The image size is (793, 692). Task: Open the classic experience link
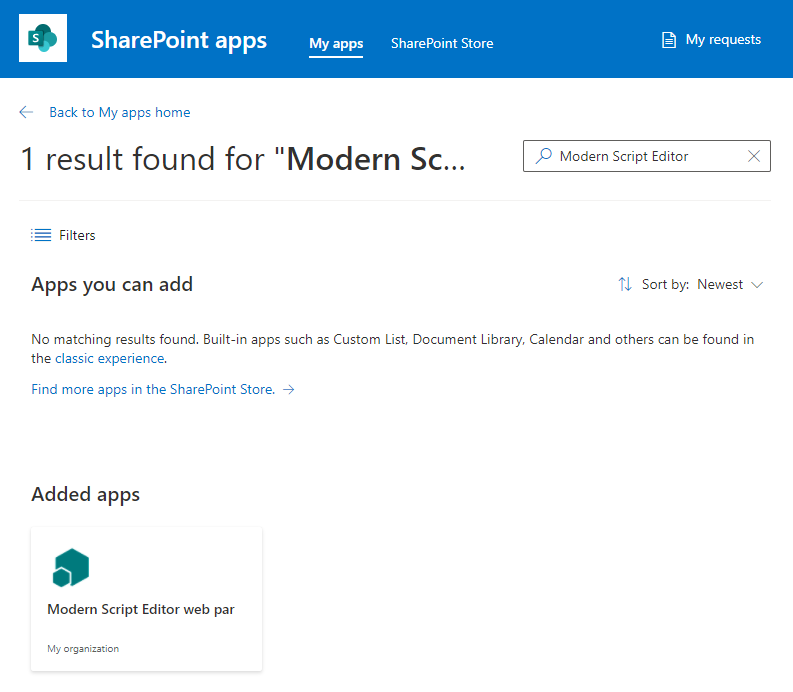coord(109,358)
